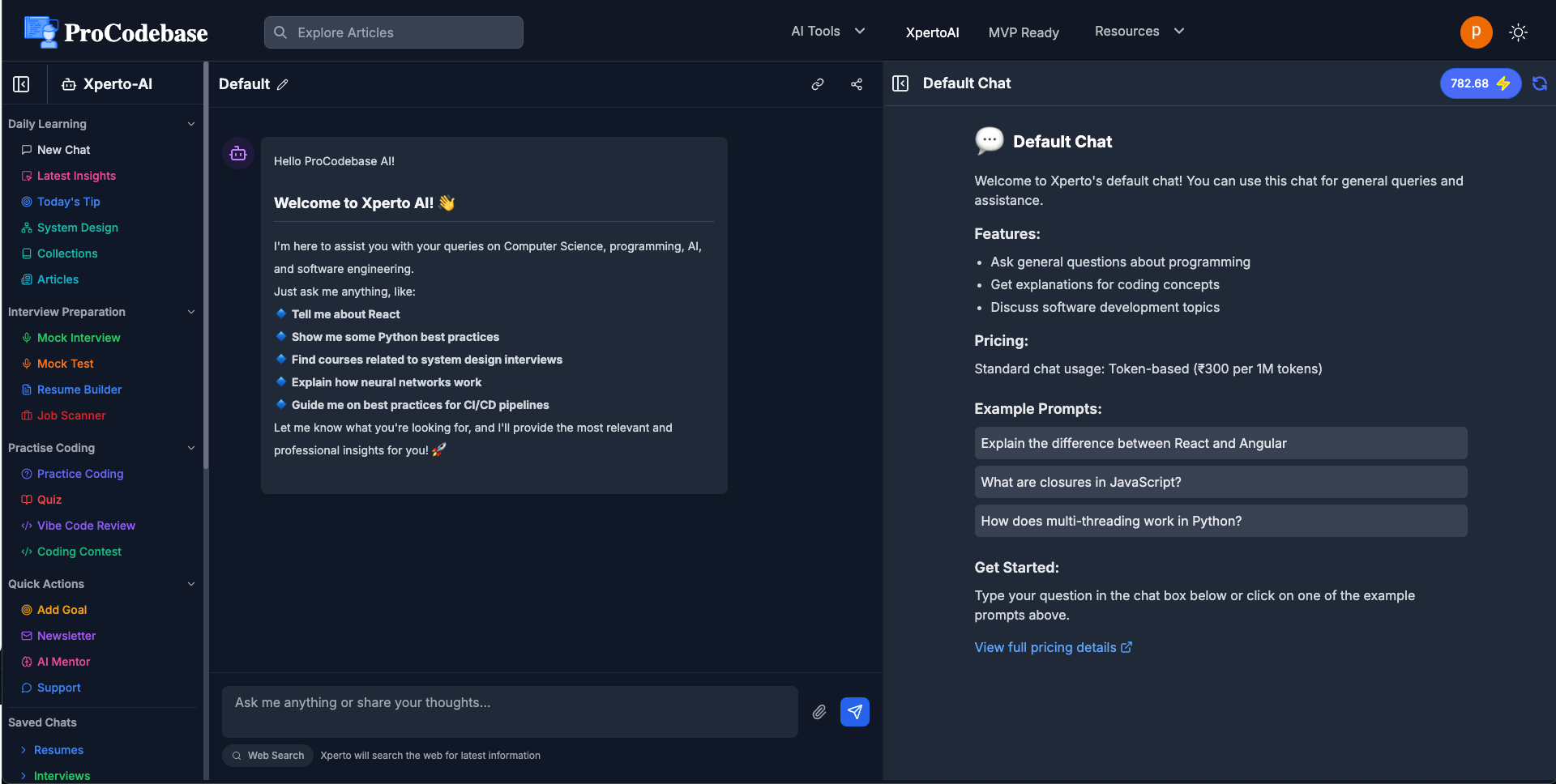Open Job Scanner
The height and width of the screenshot is (784, 1556).
point(63,415)
